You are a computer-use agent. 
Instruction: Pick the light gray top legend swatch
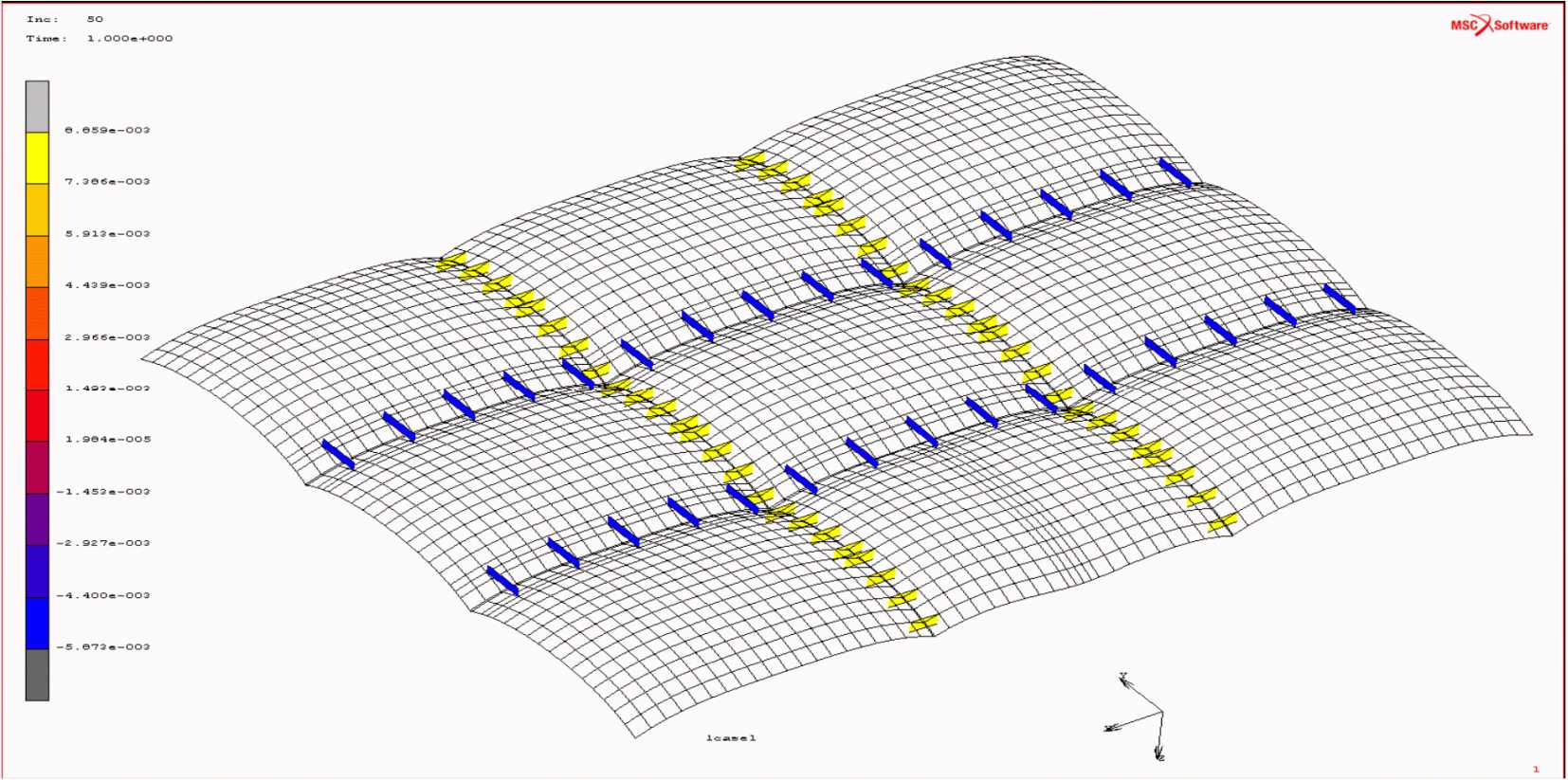pos(37,106)
